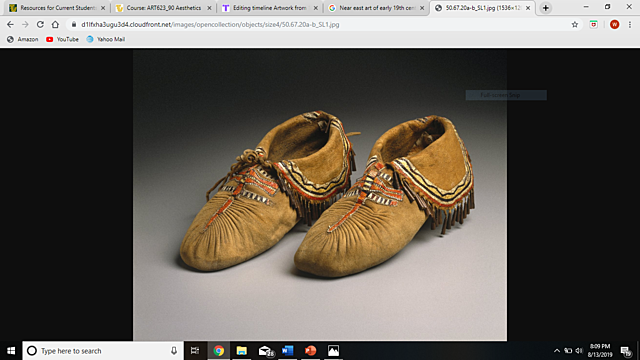Screen dimensions: 640x360
Task: Switch to Editing timeline Artwork tab
Action: (x=269, y=8)
